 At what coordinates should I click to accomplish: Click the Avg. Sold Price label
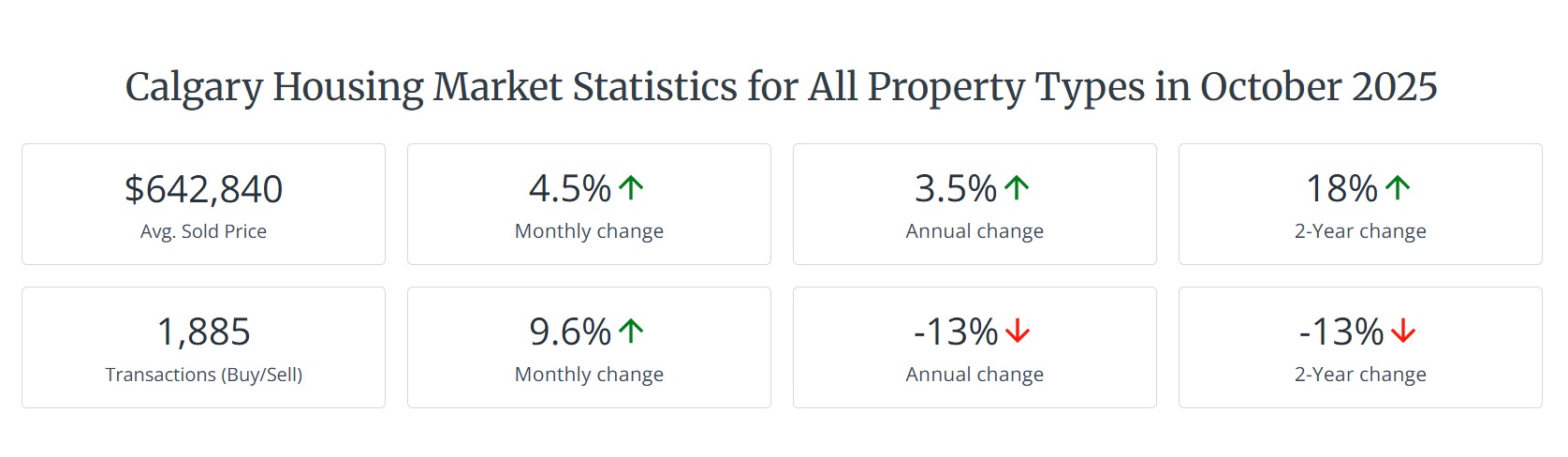click(x=203, y=231)
